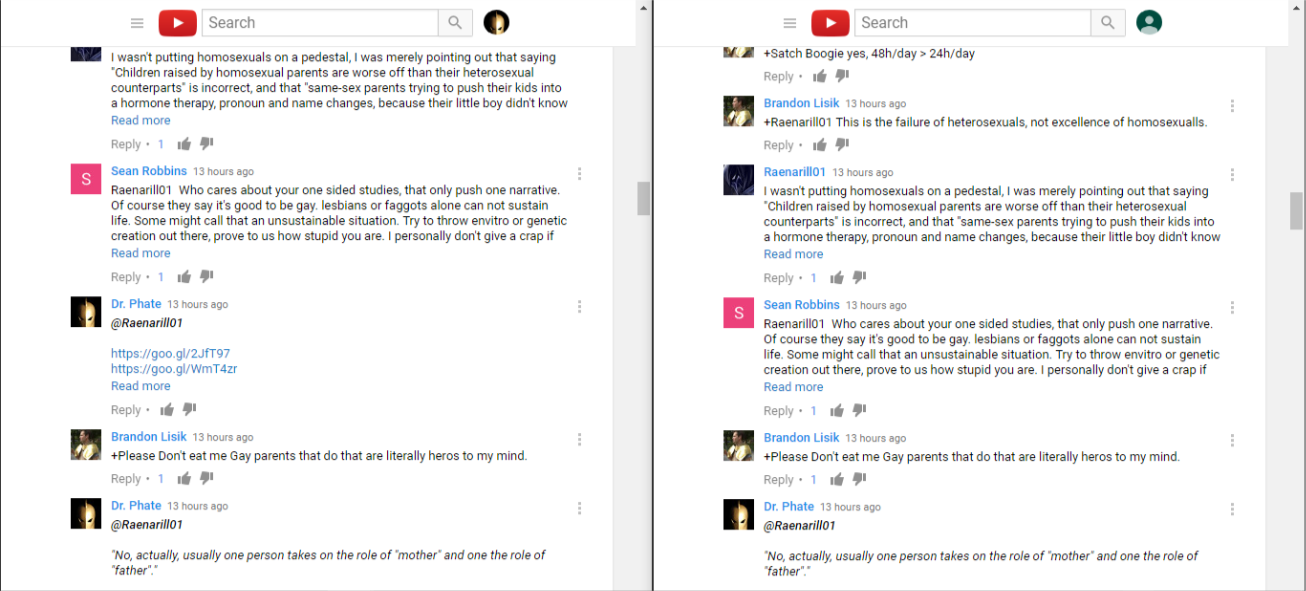The image size is (1306, 591).
Task: Focus the Search field in left window
Action: (320, 23)
